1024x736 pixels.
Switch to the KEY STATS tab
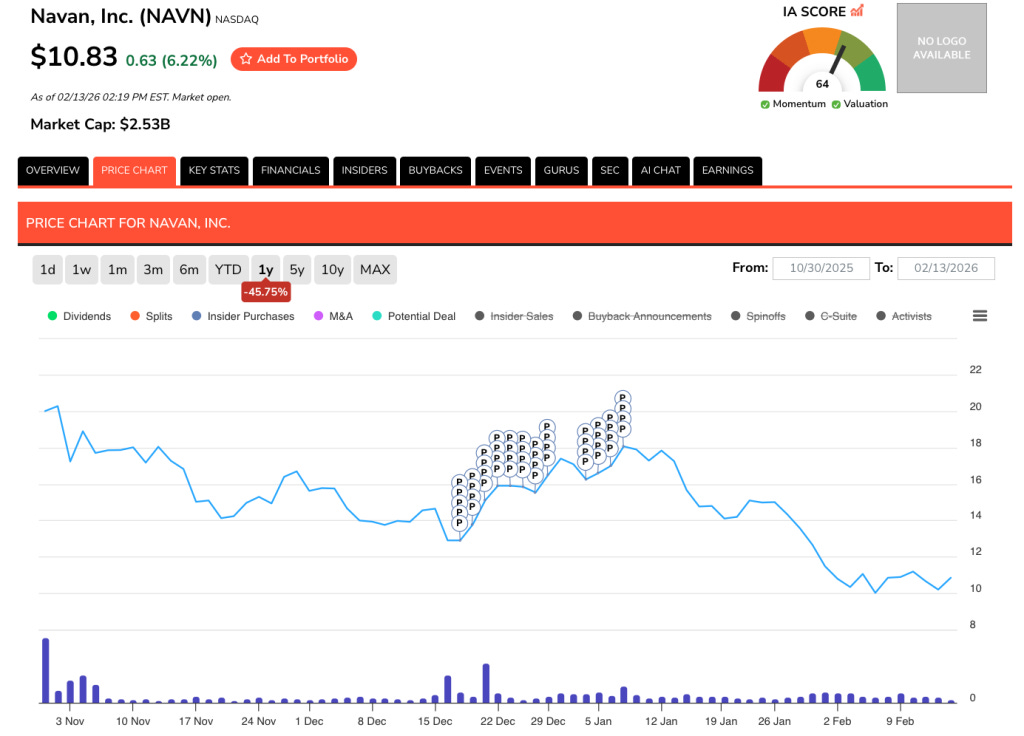click(x=214, y=171)
